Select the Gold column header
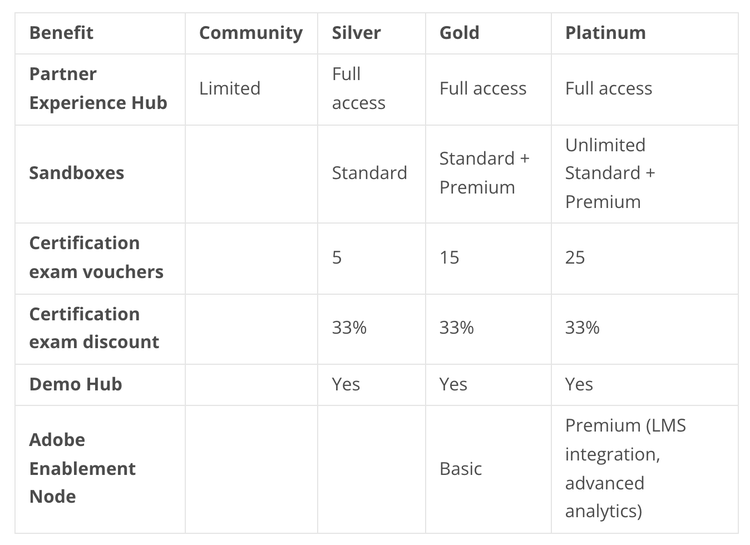750x545 pixels. point(459,33)
